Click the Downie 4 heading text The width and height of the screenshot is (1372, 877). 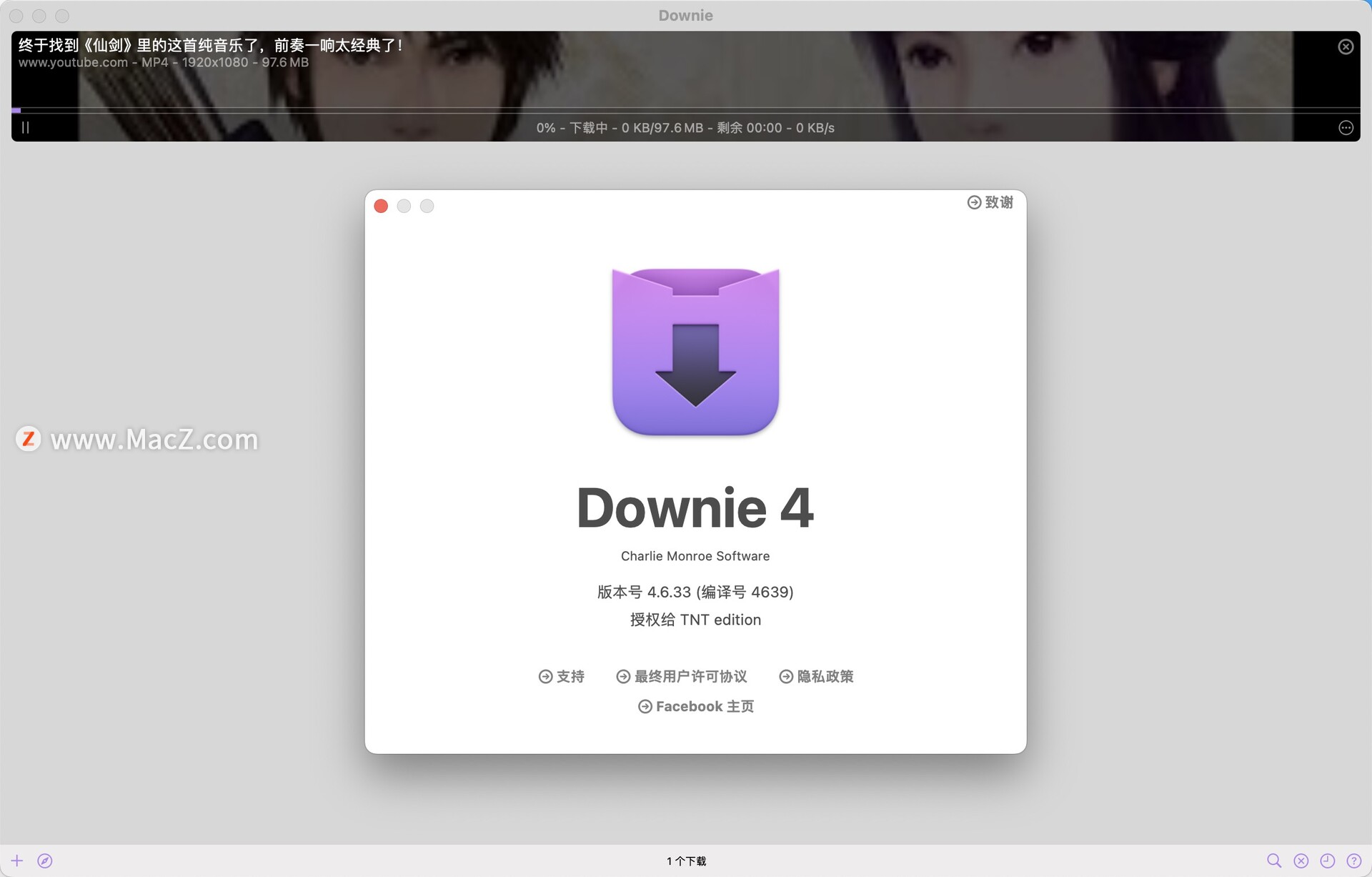pyautogui.click(x=695, y=508)
